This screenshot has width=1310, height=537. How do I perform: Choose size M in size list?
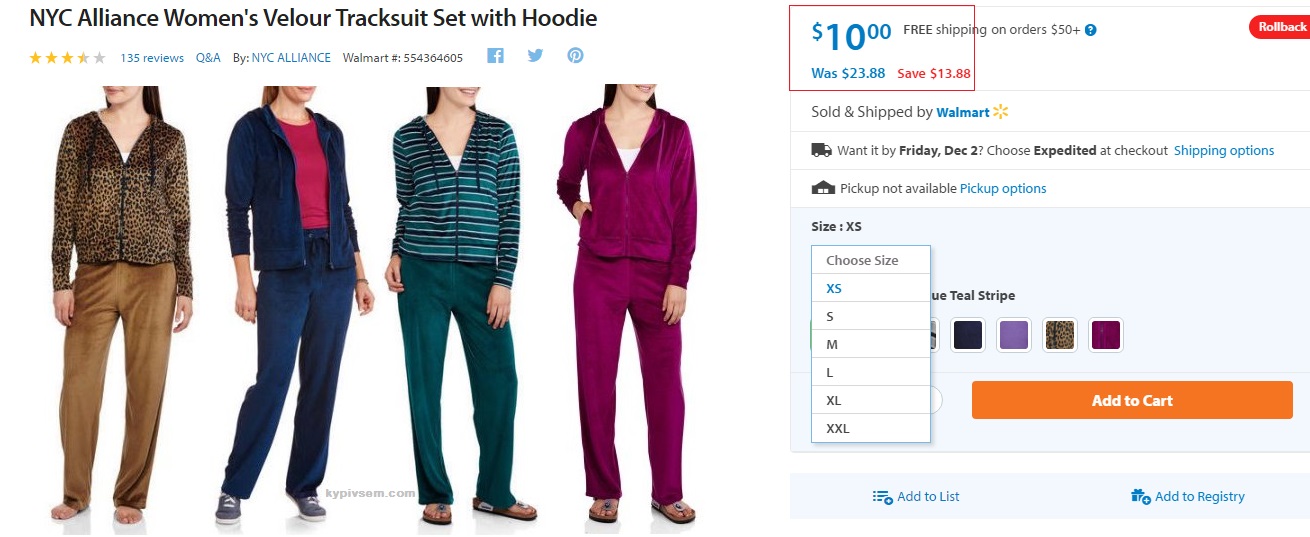click(x=832, y=344)
